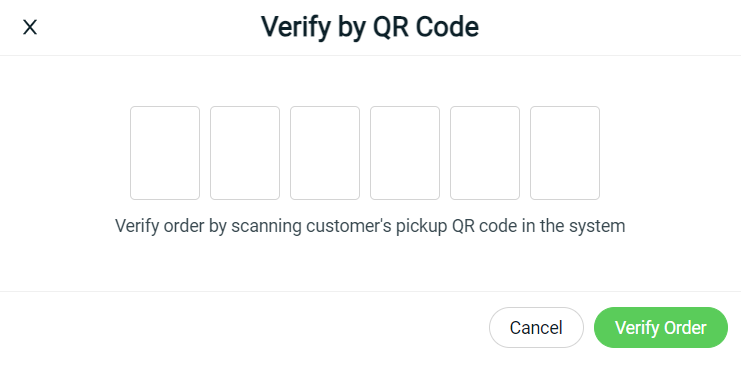Click the word 'customer's' in the instruction
The width and height of the screenshot is (741, 370).
[x=349, y=226]
